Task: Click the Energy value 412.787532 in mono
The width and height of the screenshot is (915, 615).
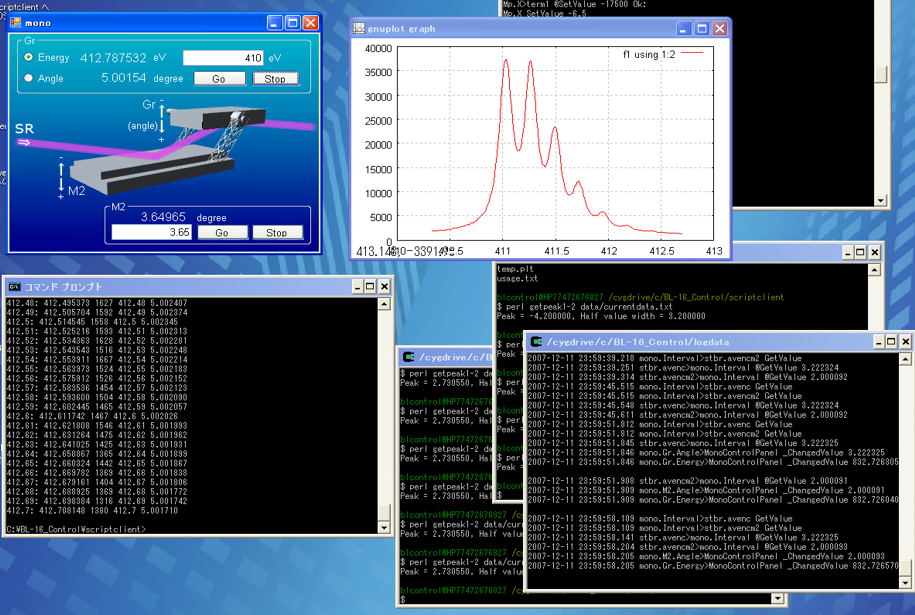Action: pyautogui.click(x=113, y=58)
